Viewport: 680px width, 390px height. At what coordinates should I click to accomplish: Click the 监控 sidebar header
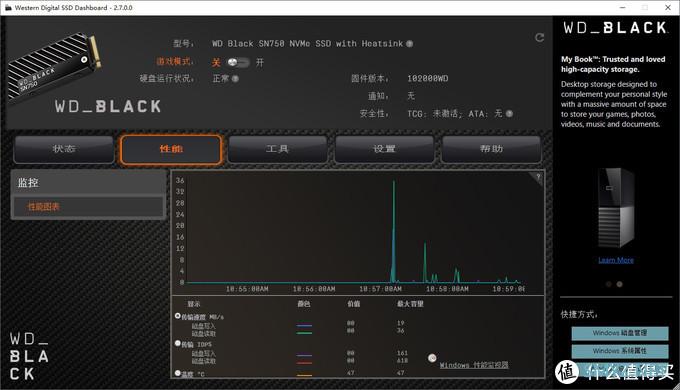pos(88,183)
